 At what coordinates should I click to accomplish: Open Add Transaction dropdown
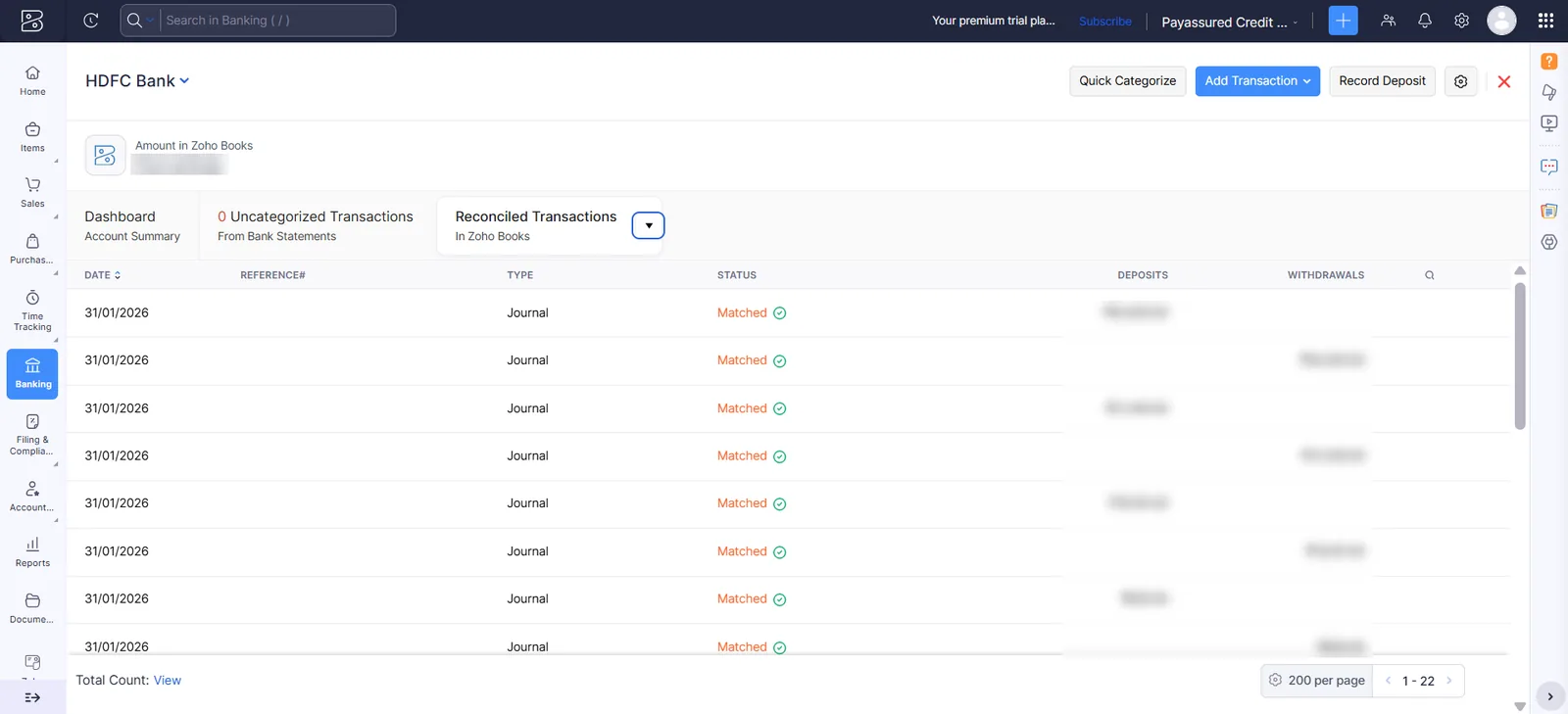tap(1257, 81)
